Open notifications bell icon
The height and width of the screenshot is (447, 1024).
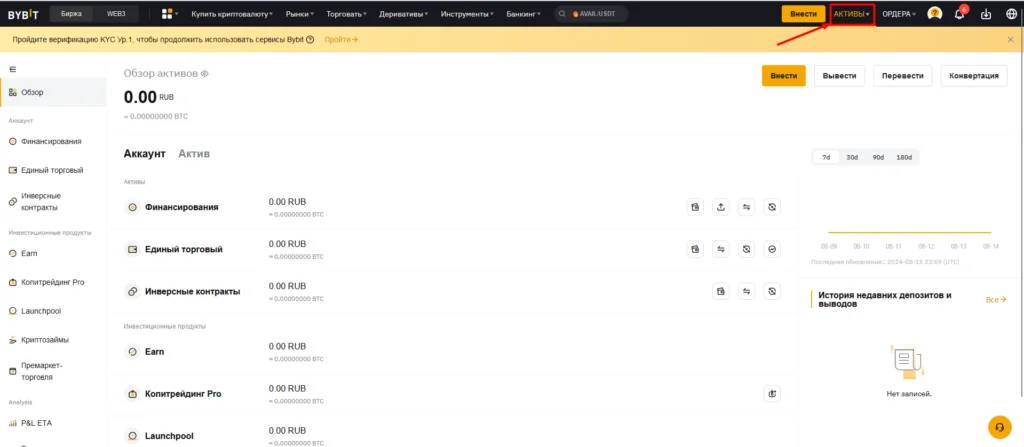[x=959, y=14]
